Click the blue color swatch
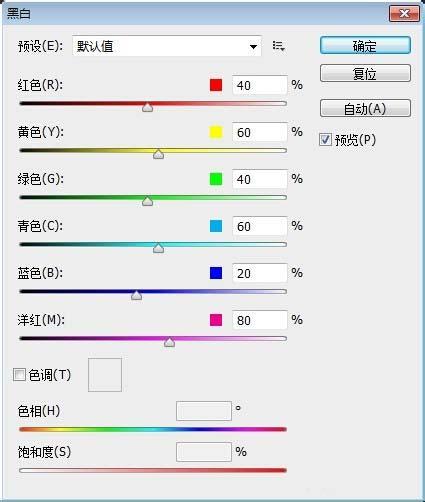Viewport: 425px width, 502px height. [x=216, y=273]
